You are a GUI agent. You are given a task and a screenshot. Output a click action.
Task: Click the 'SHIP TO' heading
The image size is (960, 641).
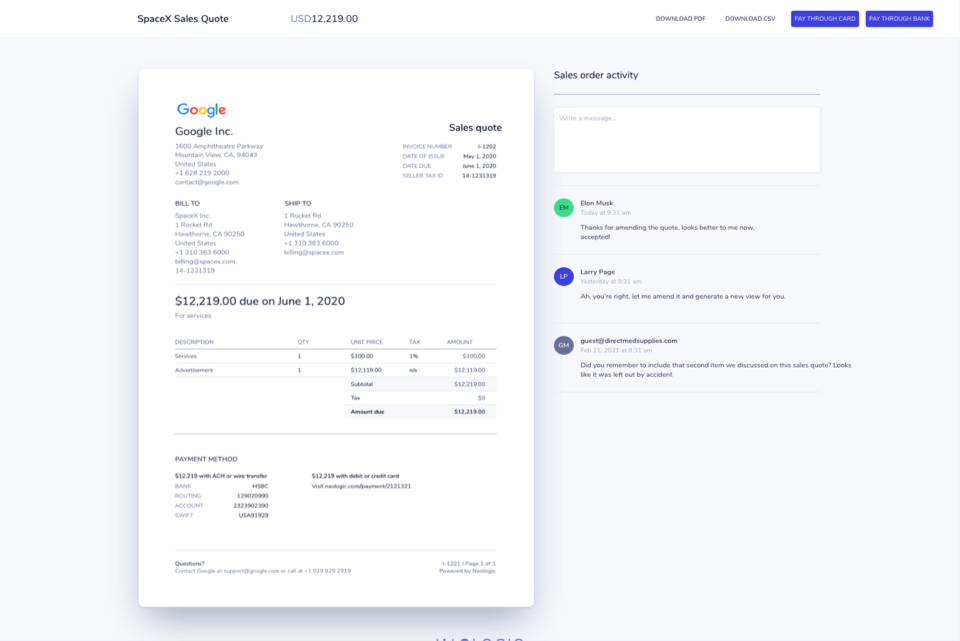coord(298,204)
